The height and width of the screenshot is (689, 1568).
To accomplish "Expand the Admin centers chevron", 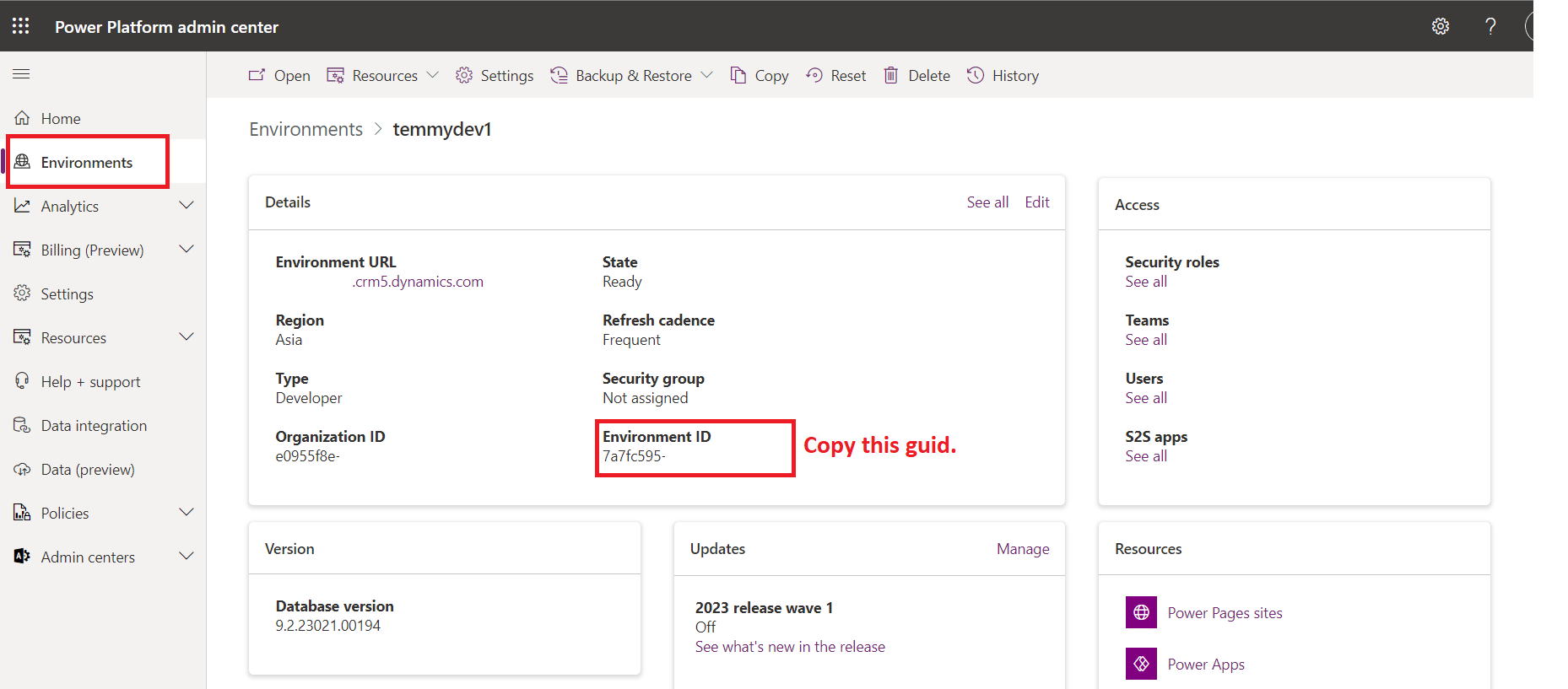I will pyautogui.click(x=187, y=557).
